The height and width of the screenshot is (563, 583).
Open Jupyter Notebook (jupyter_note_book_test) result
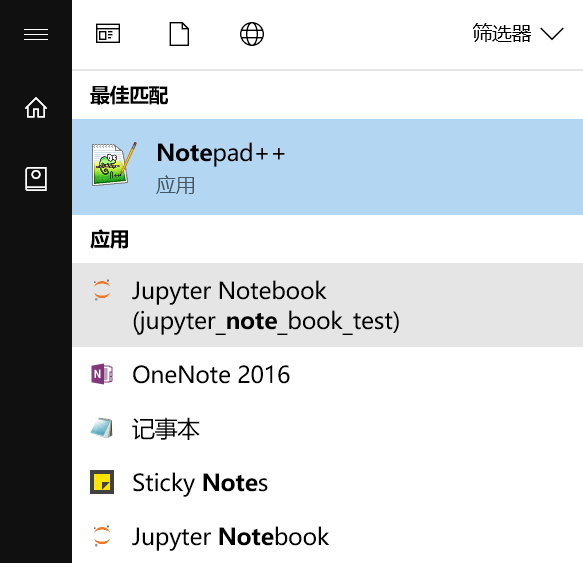click(x=328, y=305)
